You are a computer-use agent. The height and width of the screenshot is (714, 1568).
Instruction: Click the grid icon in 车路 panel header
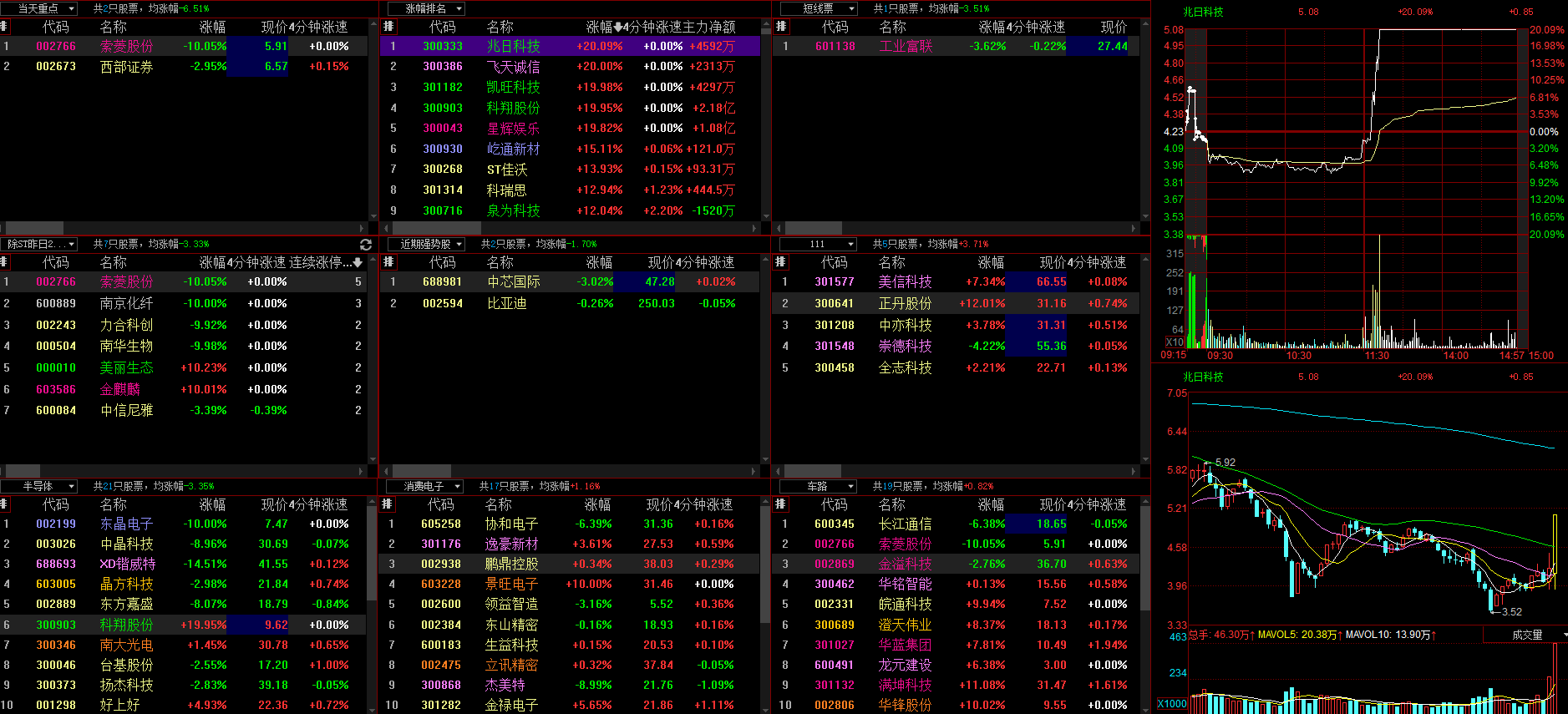(x=780, y=504)
